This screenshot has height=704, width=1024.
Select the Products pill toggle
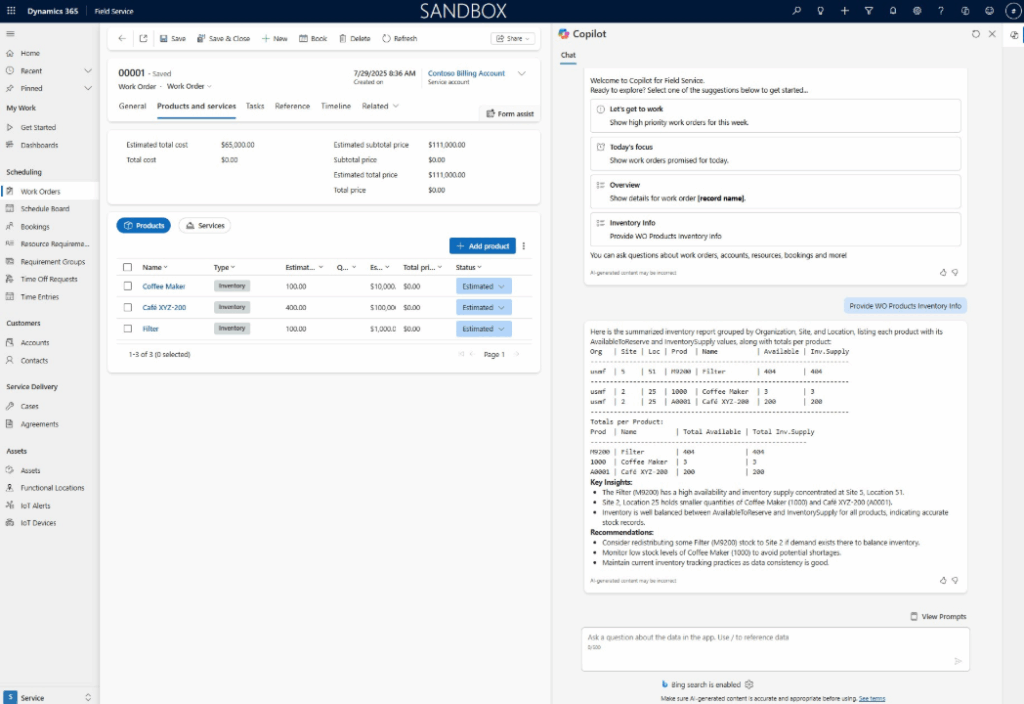(x=144, y=225)
